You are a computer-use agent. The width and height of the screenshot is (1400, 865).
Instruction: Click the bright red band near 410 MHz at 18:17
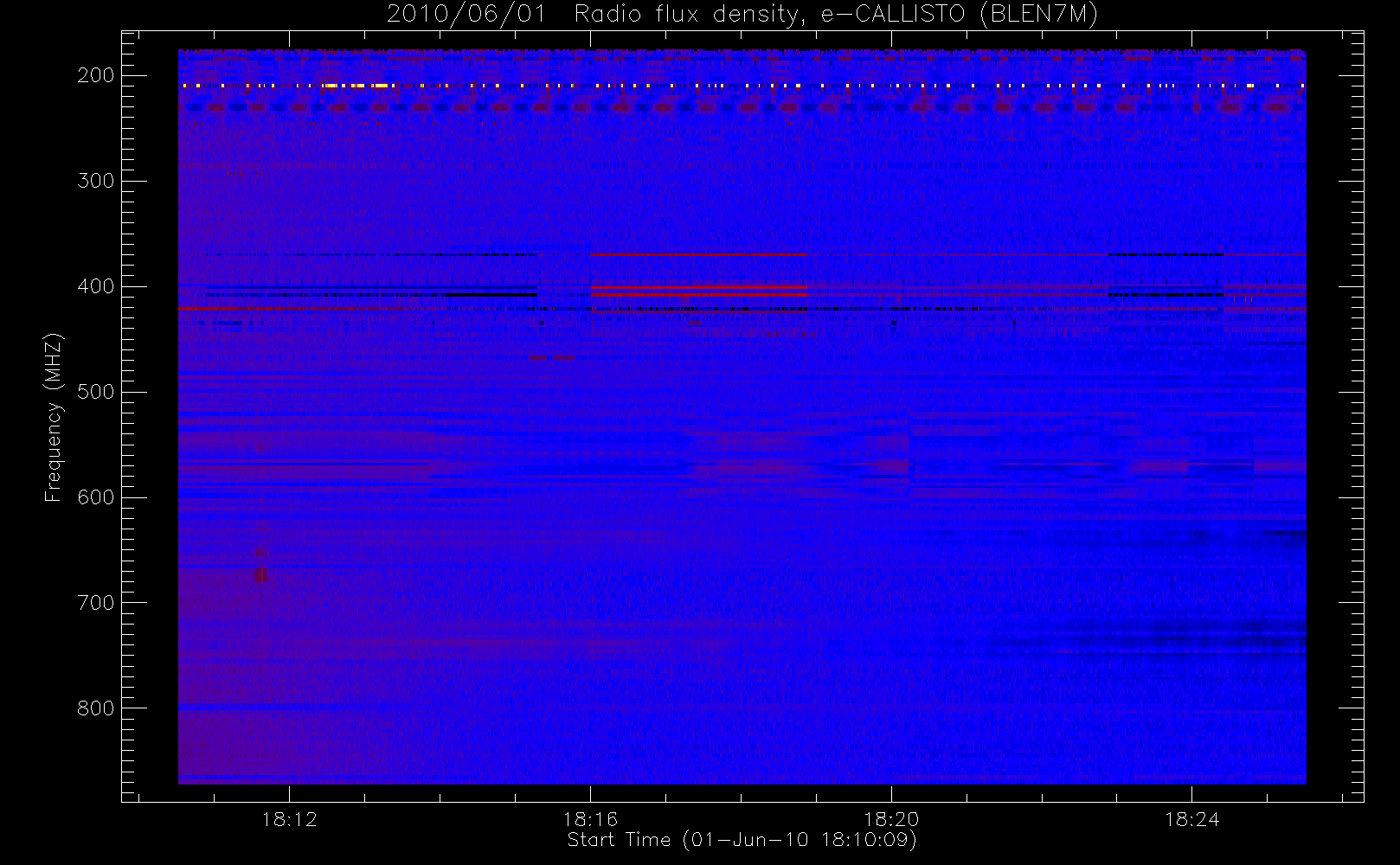[699, 295]
